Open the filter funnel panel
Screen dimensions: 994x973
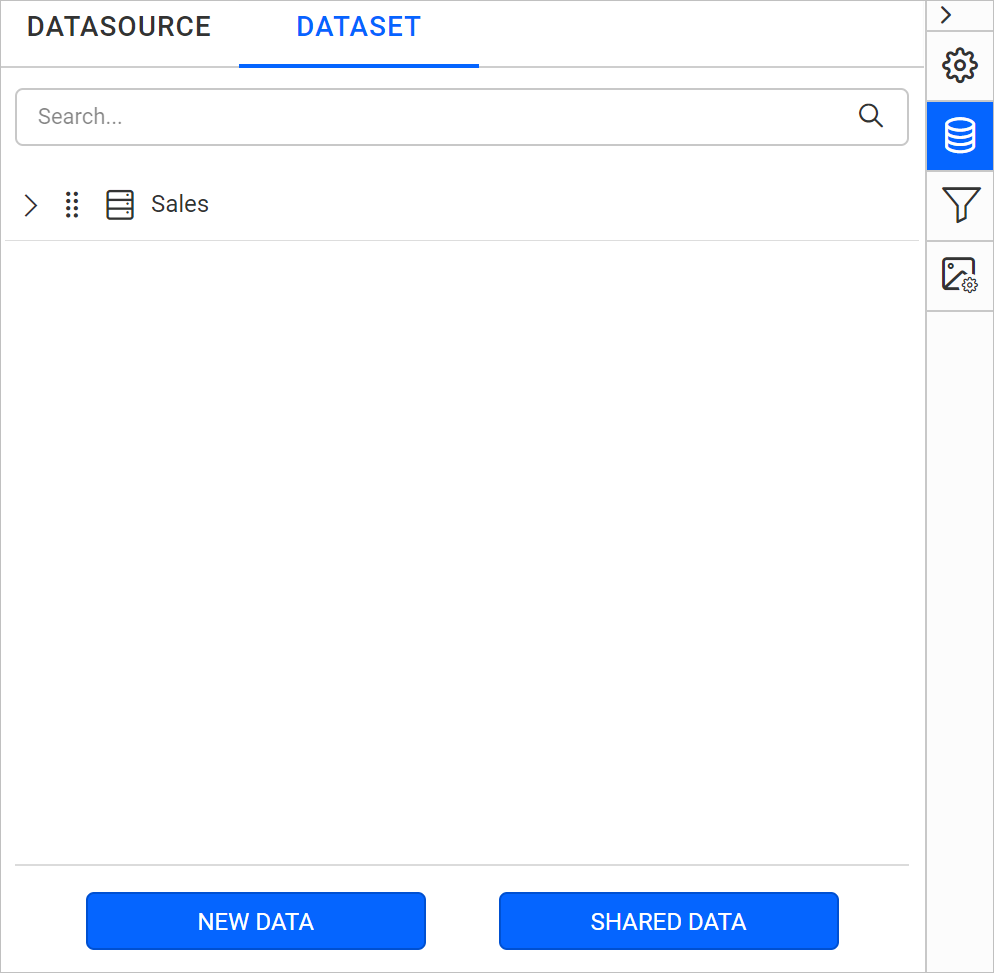tap(960, 205)
